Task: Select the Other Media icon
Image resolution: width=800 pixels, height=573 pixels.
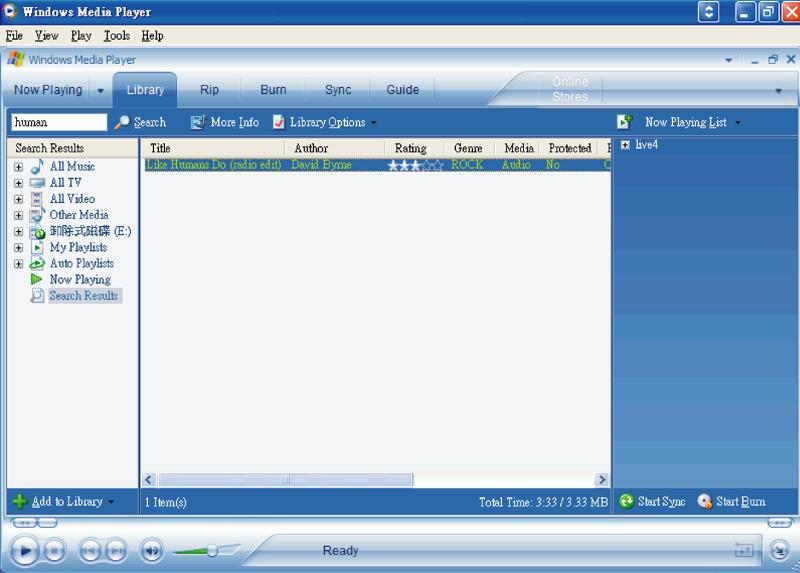Action: pyautogui.click(x=37, y=215)
